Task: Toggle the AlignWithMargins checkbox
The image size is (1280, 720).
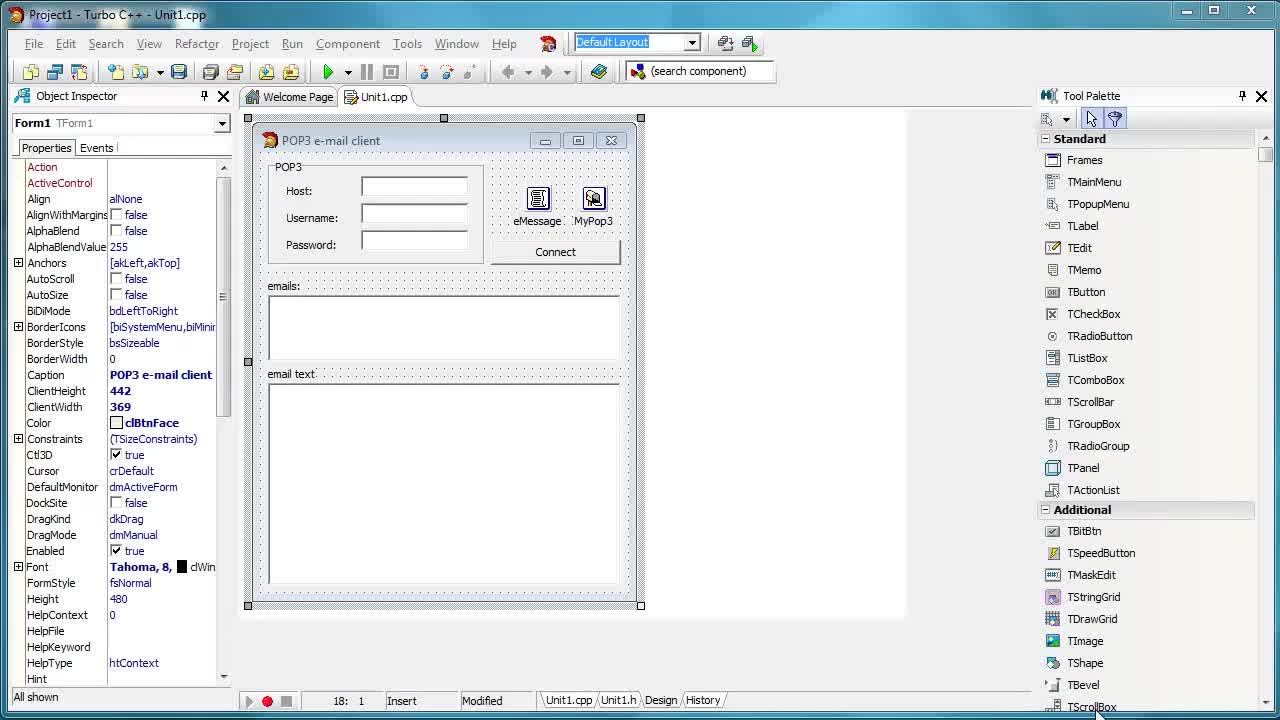Action: pyautogui.click(x=116, y=215)
